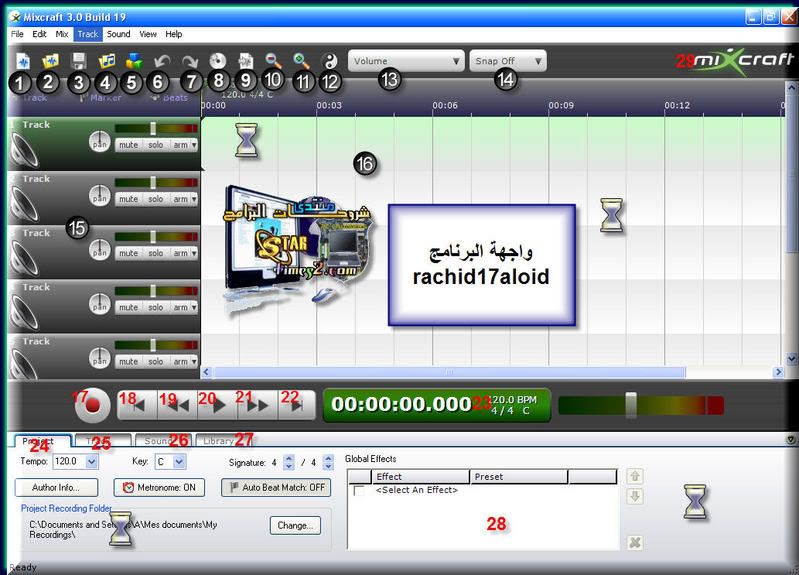Open the Volume dropdown in toolbar
799x575 pixels.
point(406,61)
